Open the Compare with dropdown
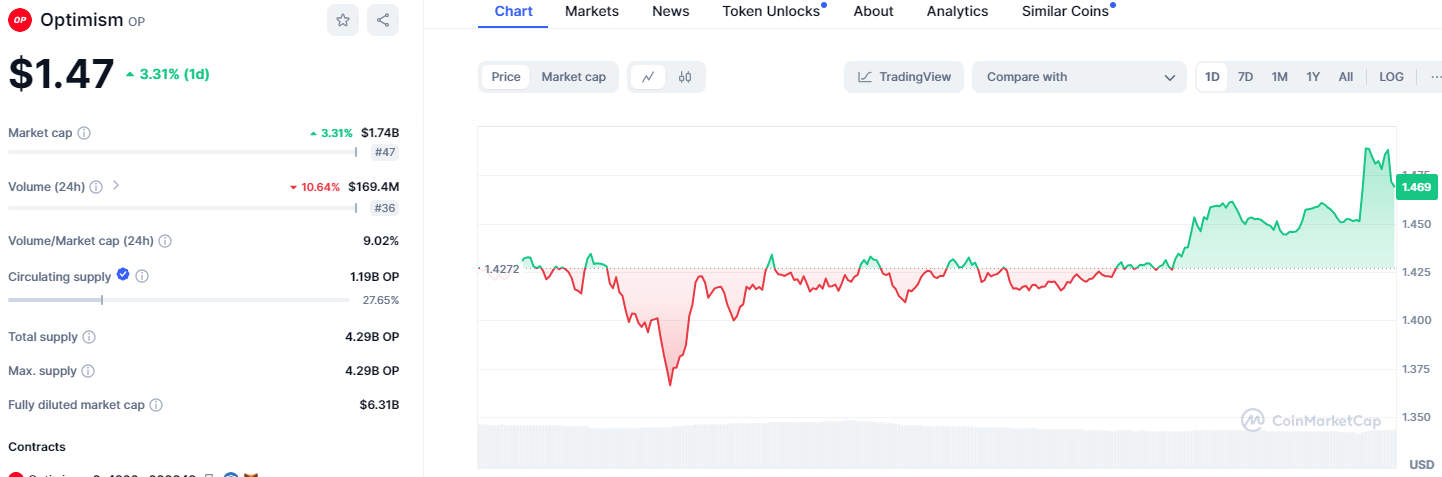This screenshot has height=477, width=1442. tap(1079, 77)
